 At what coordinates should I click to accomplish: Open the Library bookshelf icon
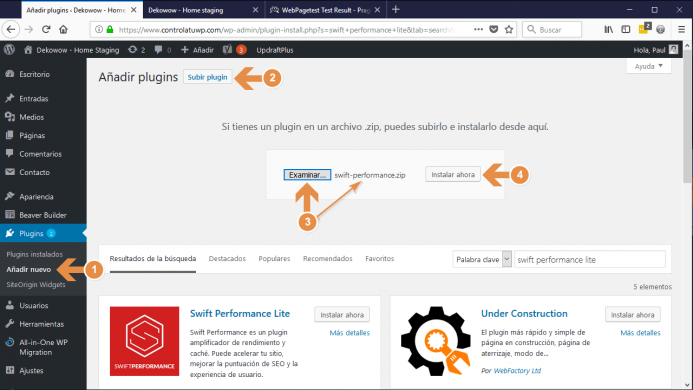click(609, 30)
